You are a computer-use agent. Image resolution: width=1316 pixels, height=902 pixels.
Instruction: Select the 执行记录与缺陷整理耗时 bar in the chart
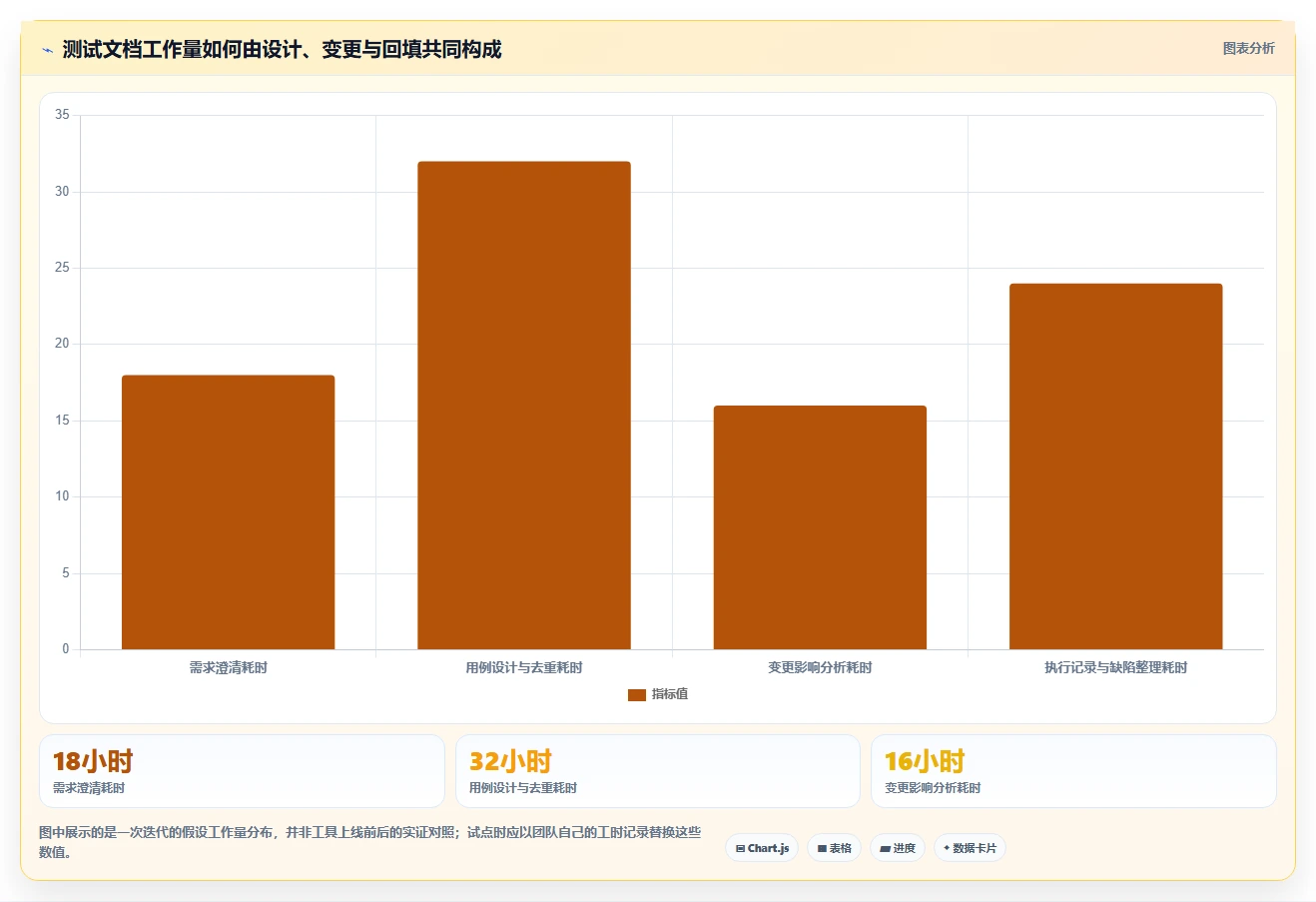(x=1116, y=466)
